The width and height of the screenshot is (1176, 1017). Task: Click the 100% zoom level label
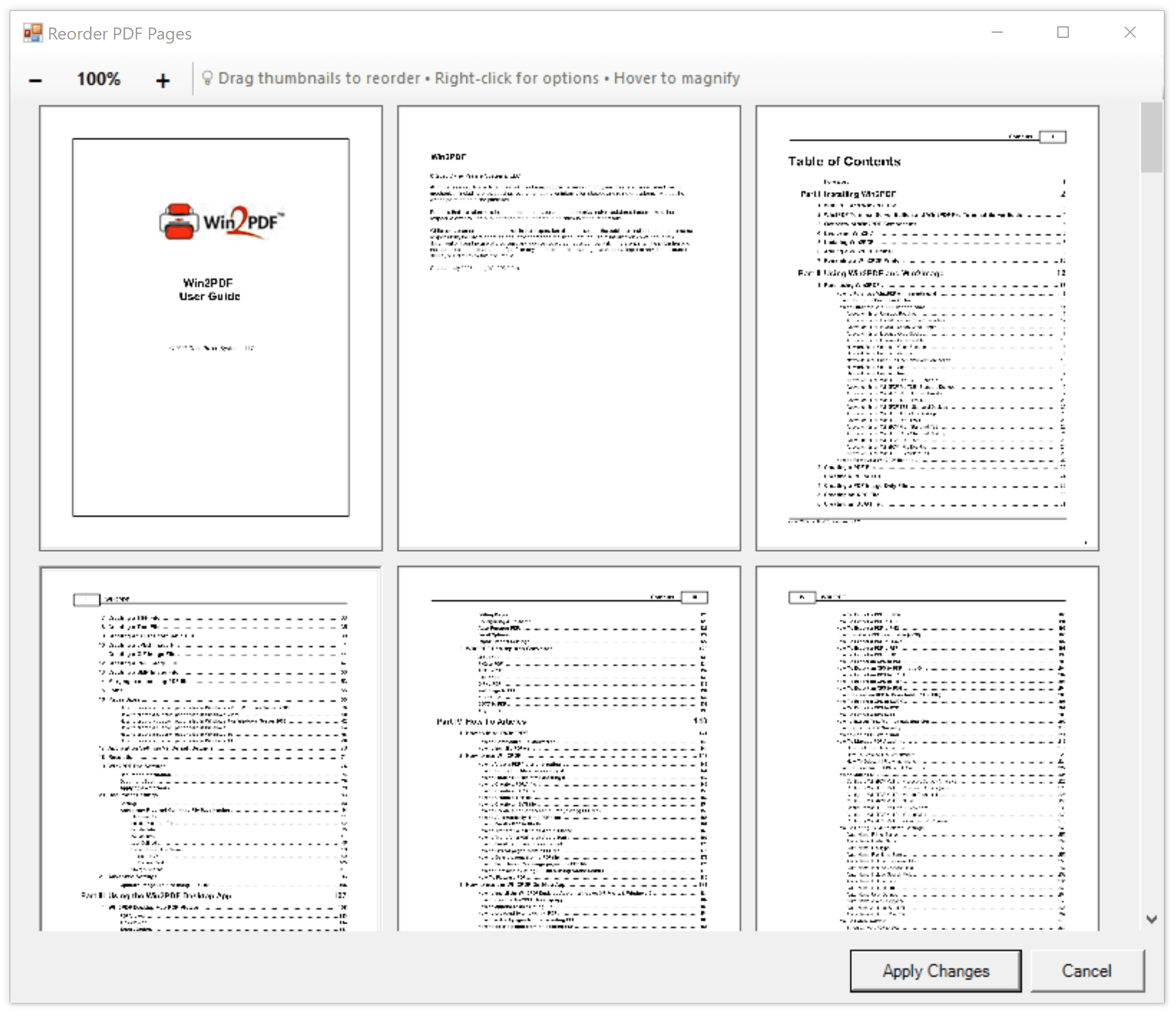point(99,79)
